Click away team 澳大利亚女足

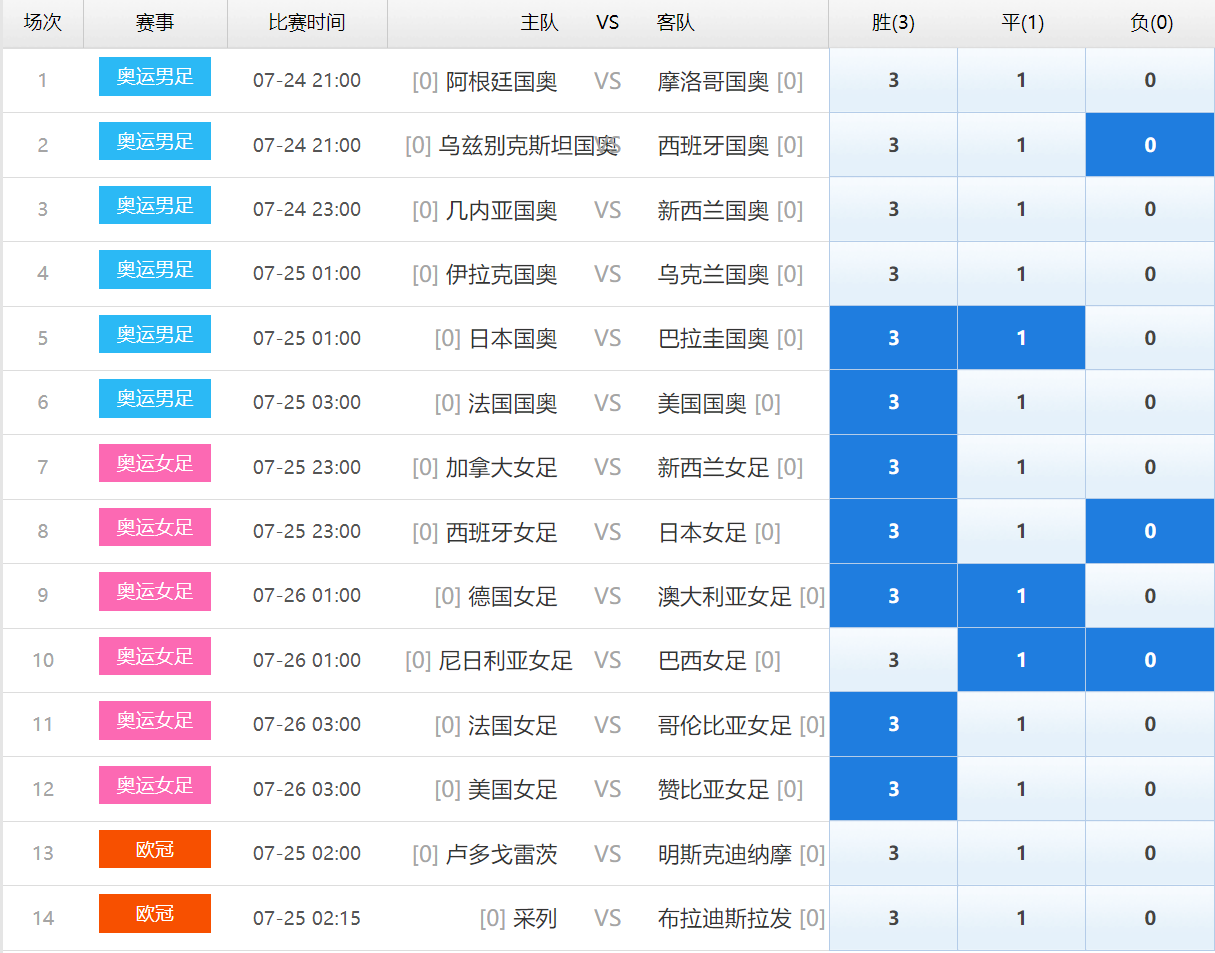(x=725, y=597)
